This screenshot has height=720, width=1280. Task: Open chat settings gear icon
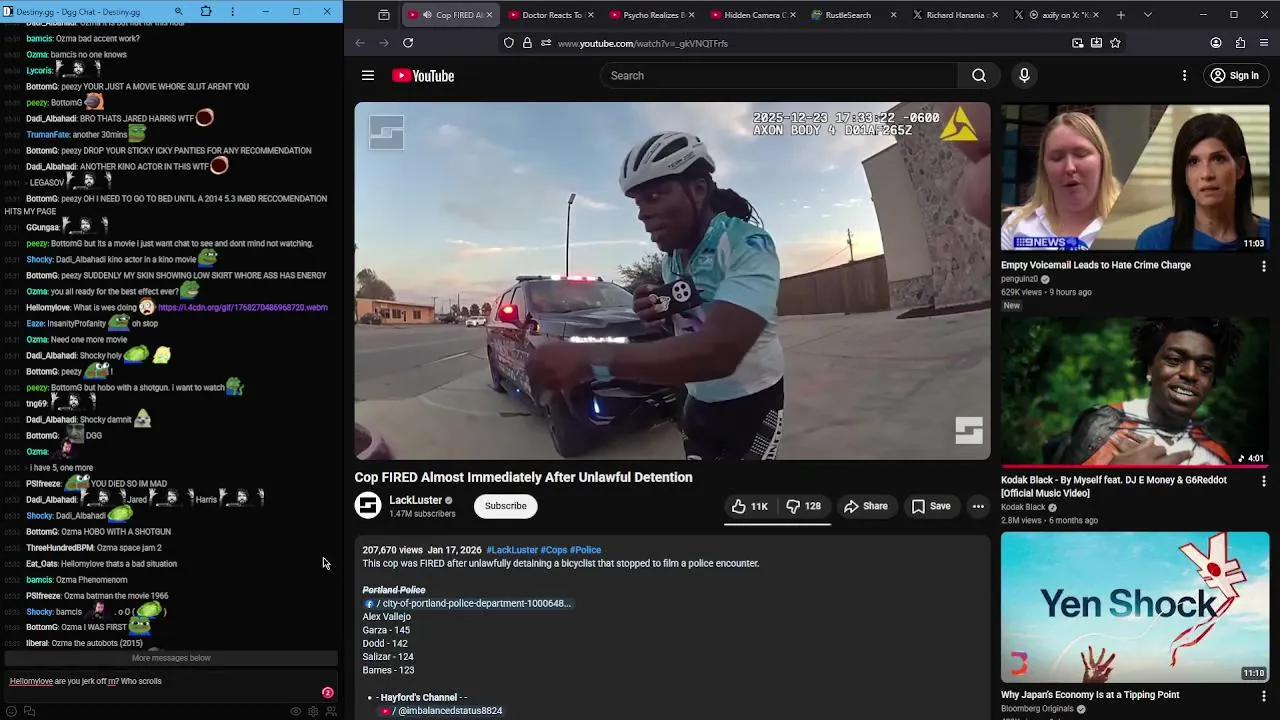pos(313,711)
